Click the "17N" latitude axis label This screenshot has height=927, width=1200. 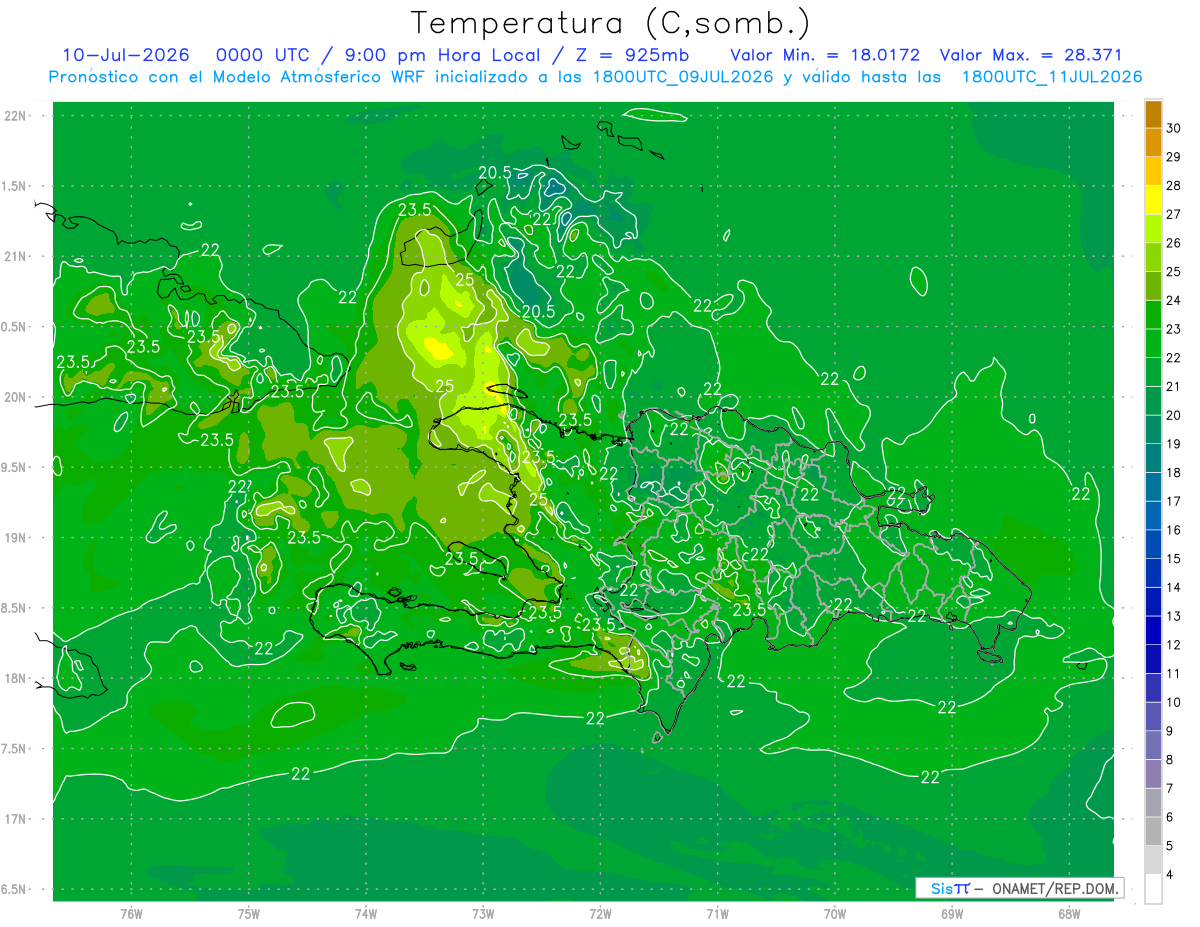(x=16, y=819)
